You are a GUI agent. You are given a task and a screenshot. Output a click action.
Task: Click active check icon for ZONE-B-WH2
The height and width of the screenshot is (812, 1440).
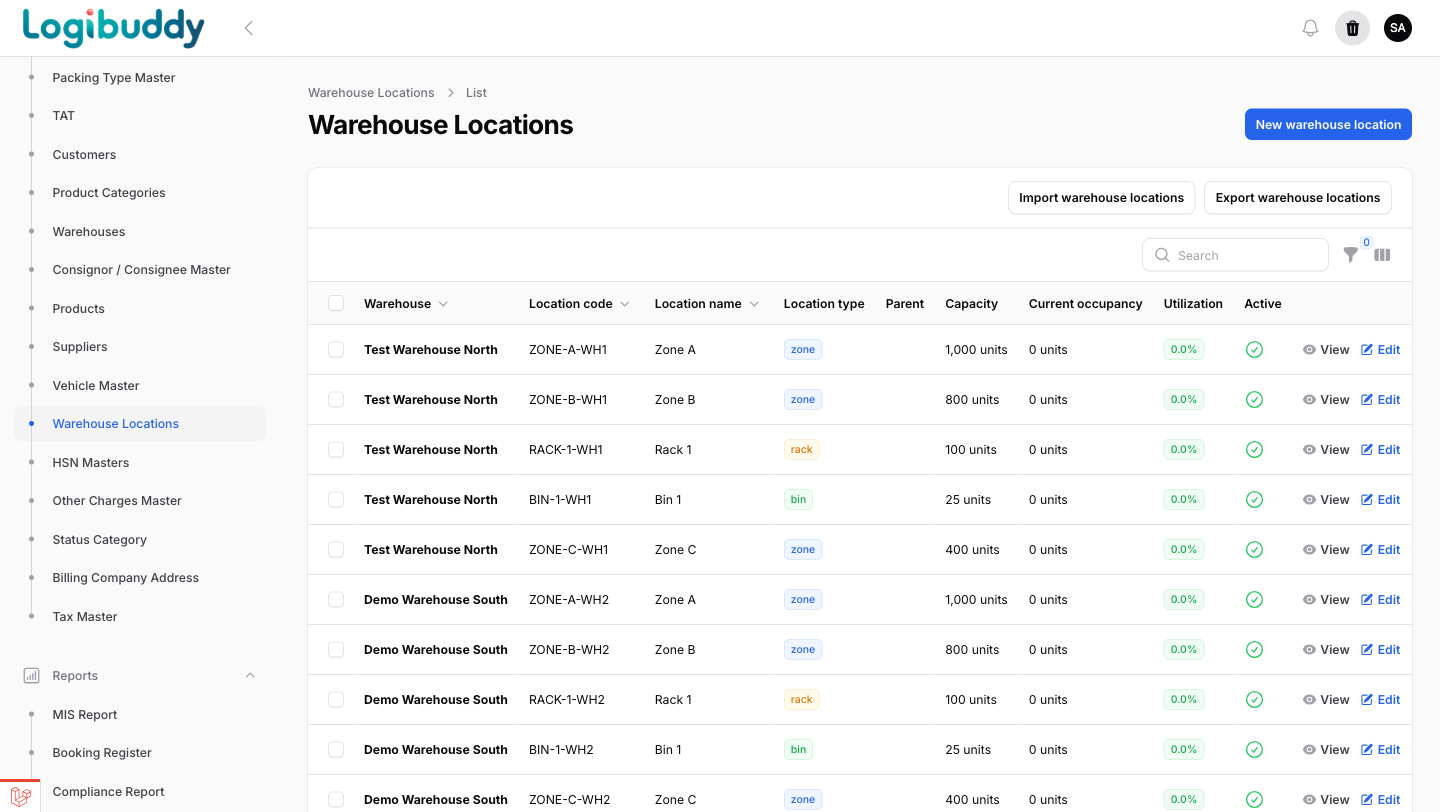point(1254,650)
